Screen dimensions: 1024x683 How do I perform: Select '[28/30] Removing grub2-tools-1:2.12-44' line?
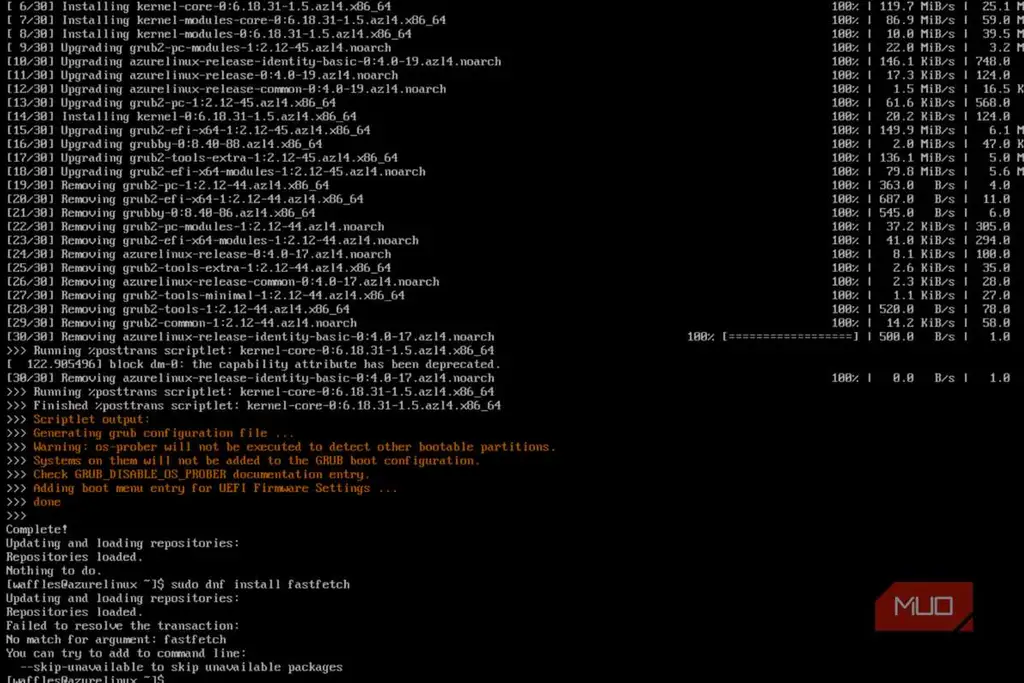click(178, 309)
